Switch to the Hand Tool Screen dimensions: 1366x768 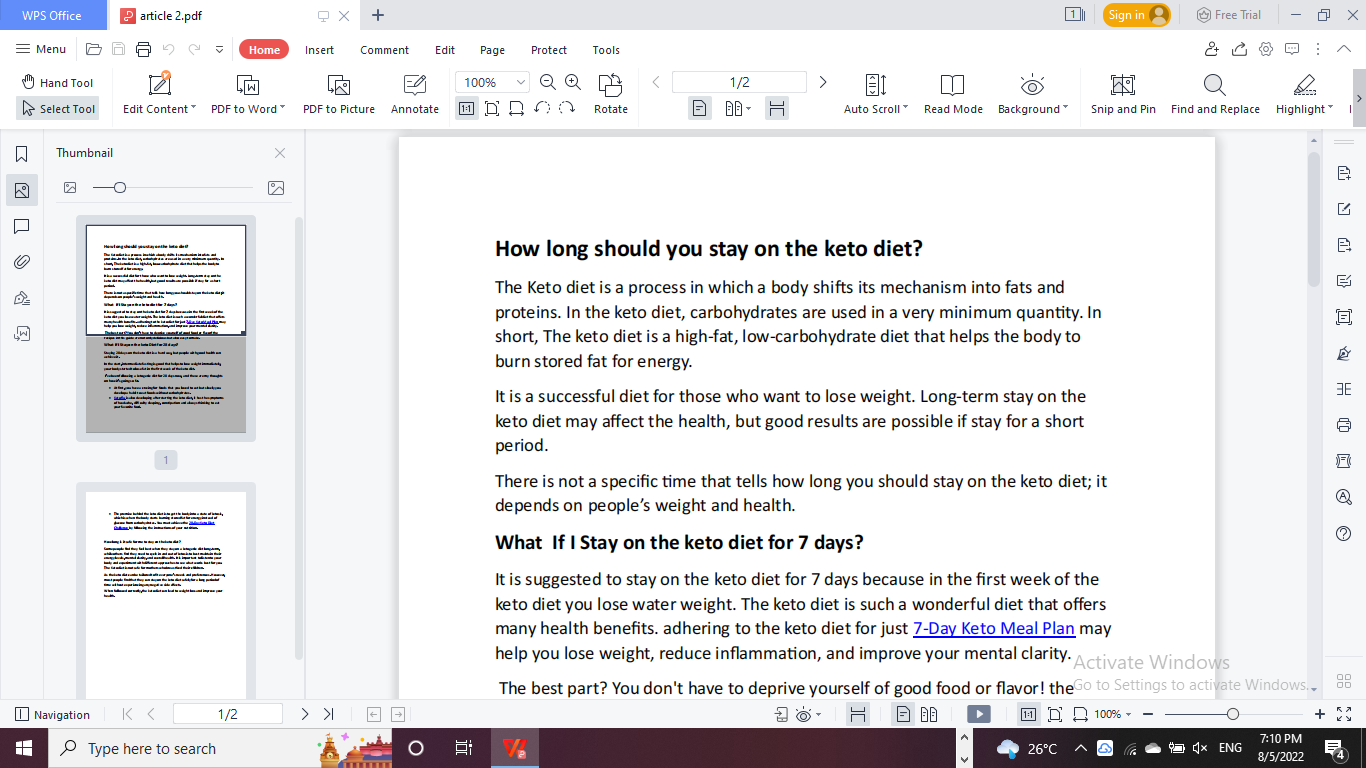click(57, 82)
